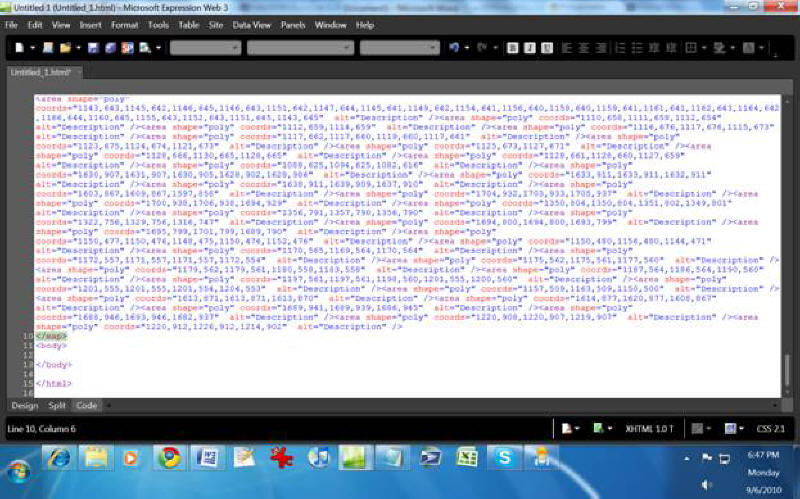Screen dimensions: 800x499
Task: Expand the Preview in Browser dropdown arrow
Action: [158, 48]
